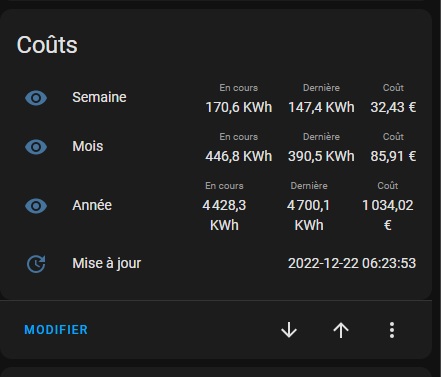Viewport: 441px width, 377px height.
Task: Click the refresh clock icon for Mise à jour
Action: click(36, 264)
